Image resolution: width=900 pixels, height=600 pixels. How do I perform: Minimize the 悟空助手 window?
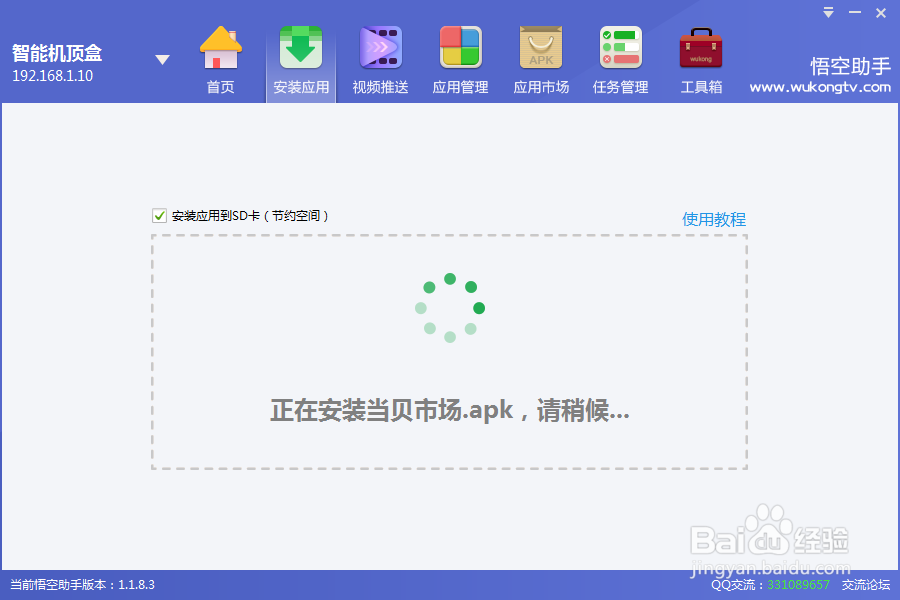(x=855, y=13)
